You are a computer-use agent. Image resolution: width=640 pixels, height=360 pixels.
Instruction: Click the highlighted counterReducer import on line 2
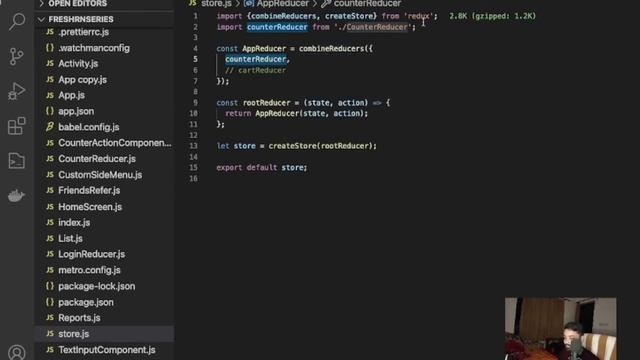277,27
